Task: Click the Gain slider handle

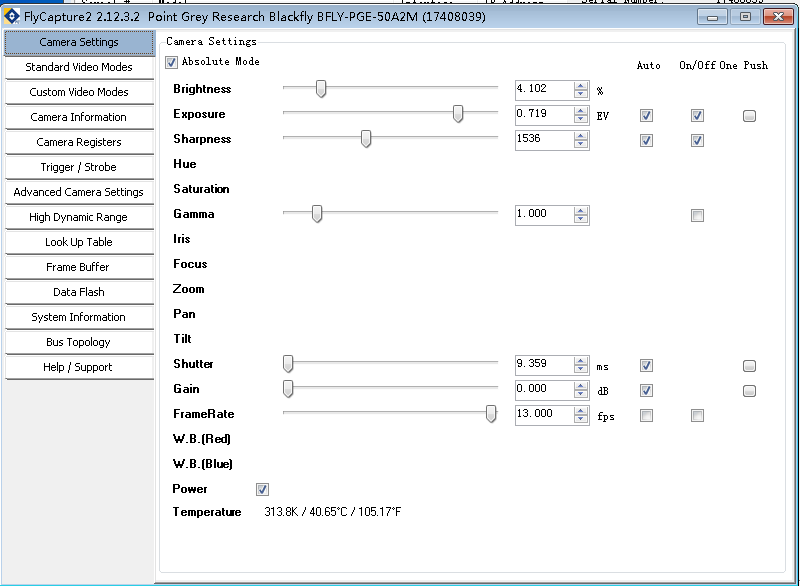Action: [x=288, y=389]
